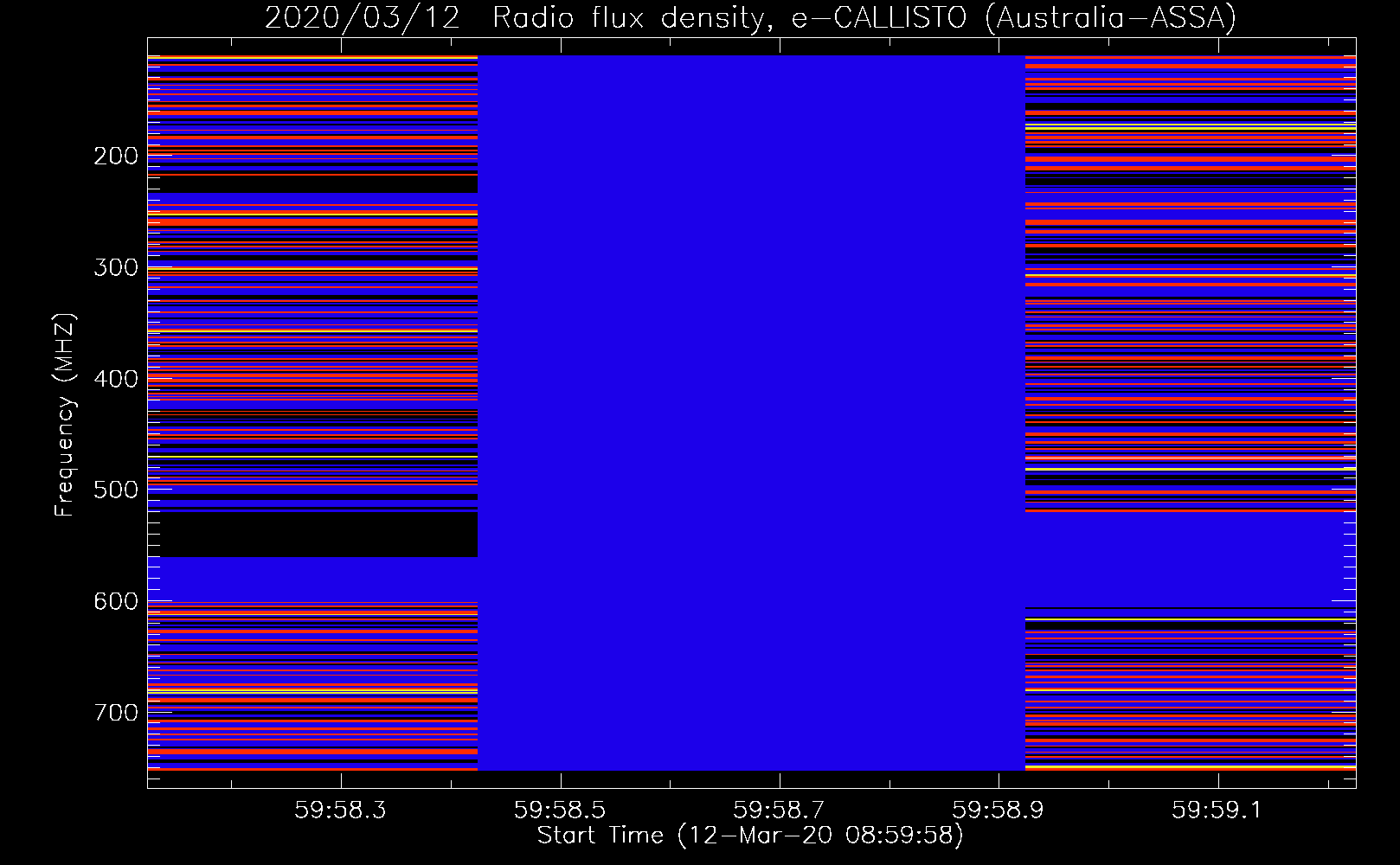1400x865 pixels.
Task: Click the 59:59.1 time tick label
Action: [x=1217, y=811]
